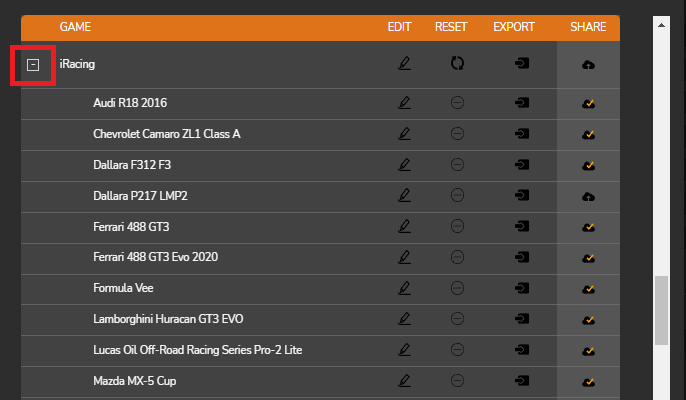Click reset icon for Mazda MX-5 Cup
Viewport: 686px width, 400px height.
[457, 381]
